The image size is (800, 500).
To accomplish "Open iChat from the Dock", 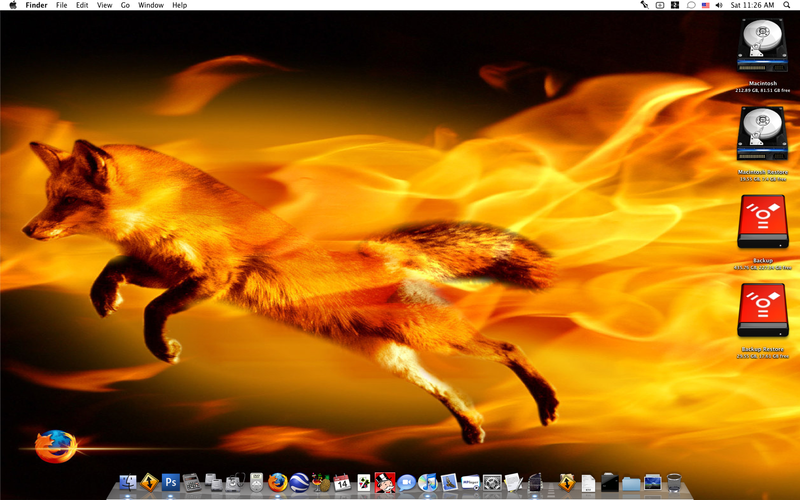I will click(406, 482).
